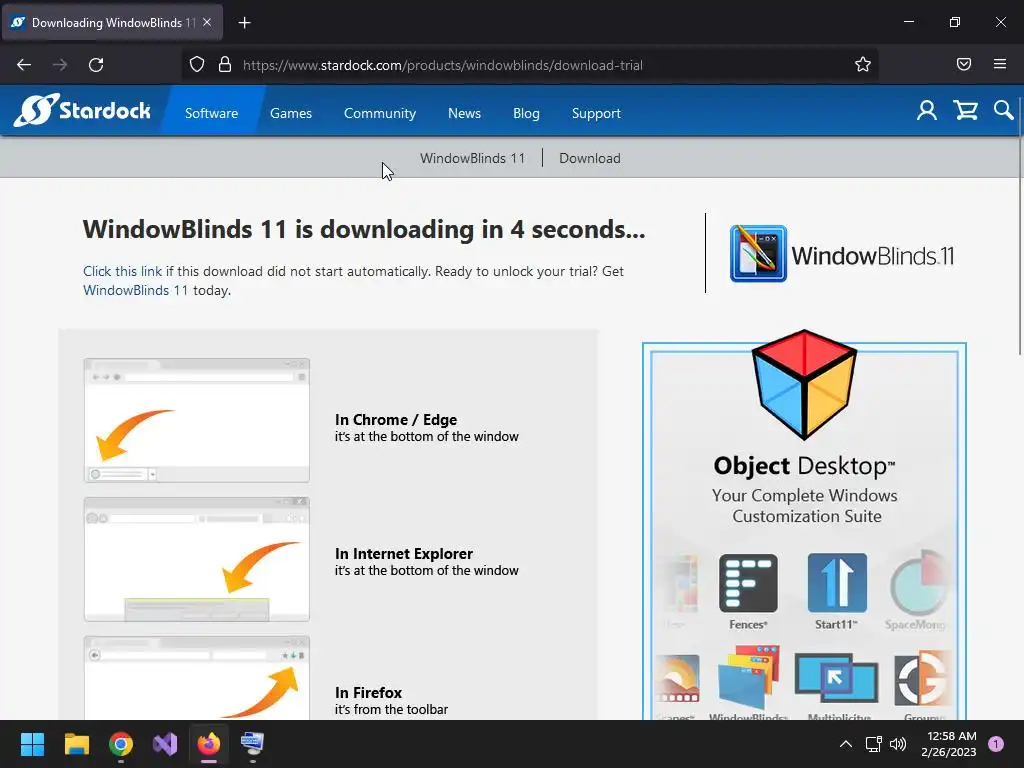Open the Stardock site search

(x=1003, y=110)
